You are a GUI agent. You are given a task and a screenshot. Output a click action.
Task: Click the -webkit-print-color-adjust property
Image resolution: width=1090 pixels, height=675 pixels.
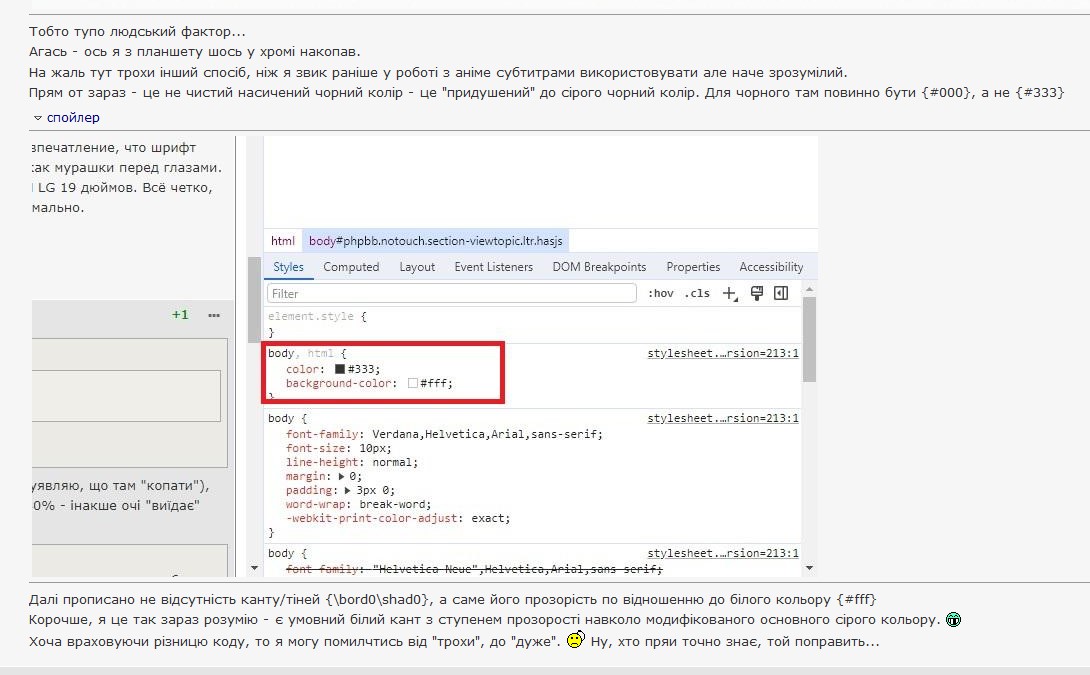[x=372, y=519]
